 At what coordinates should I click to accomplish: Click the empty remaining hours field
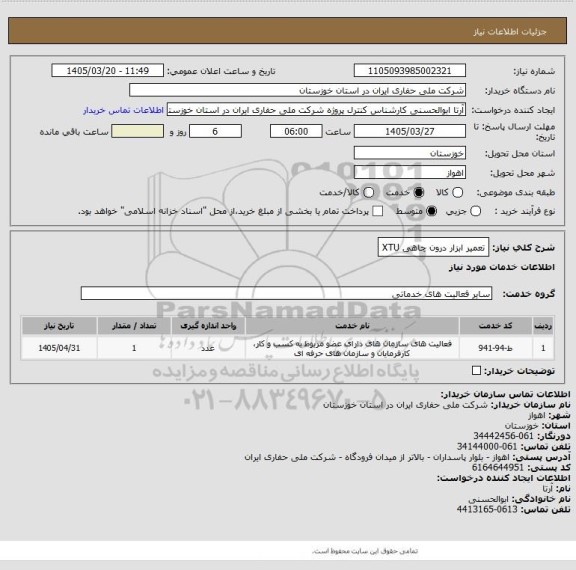[138, 131]
